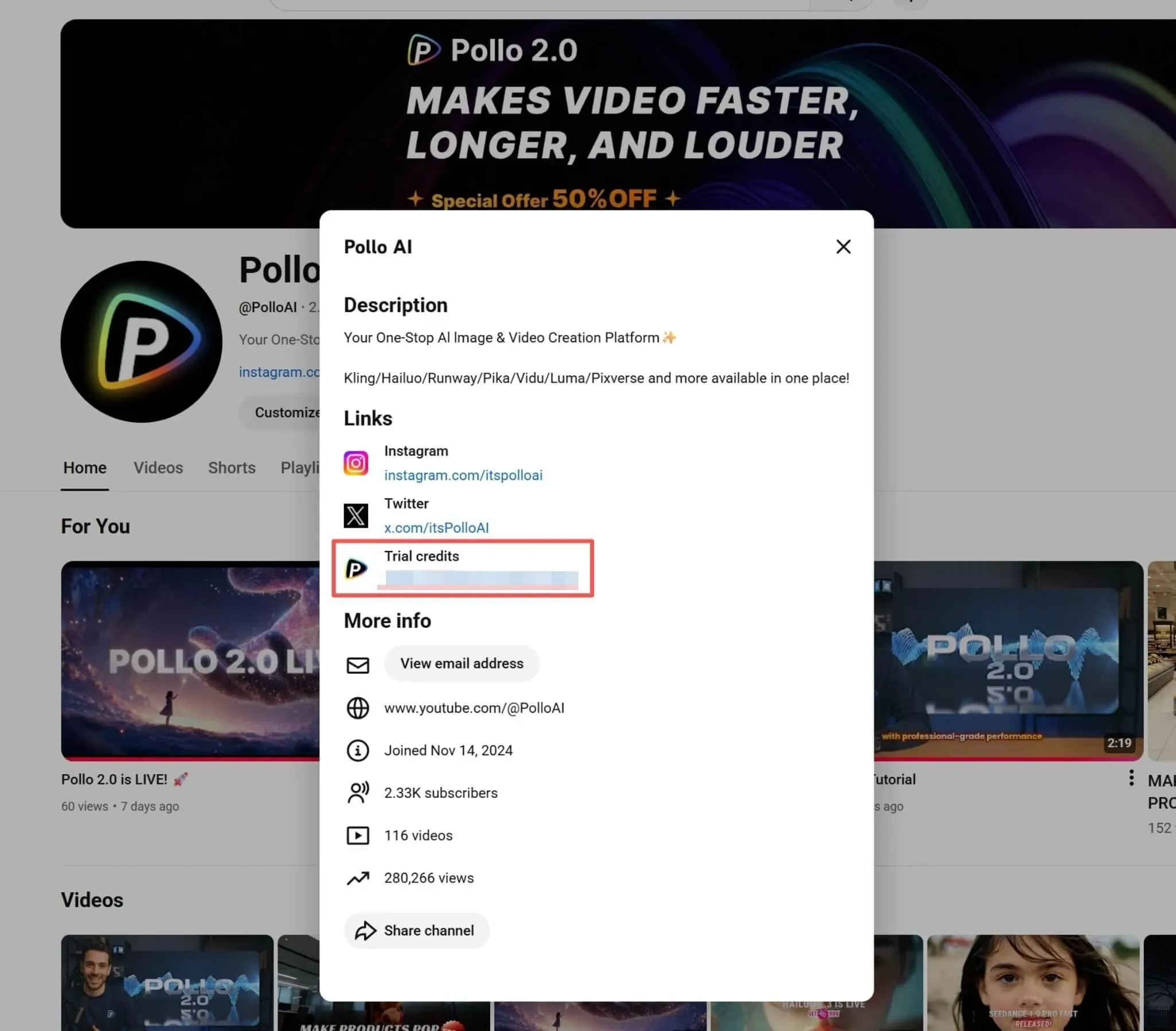Viewport: 1176px width, 1031px height.
Task: Close the Pollo AI about dialog
Action: [843, 247]
